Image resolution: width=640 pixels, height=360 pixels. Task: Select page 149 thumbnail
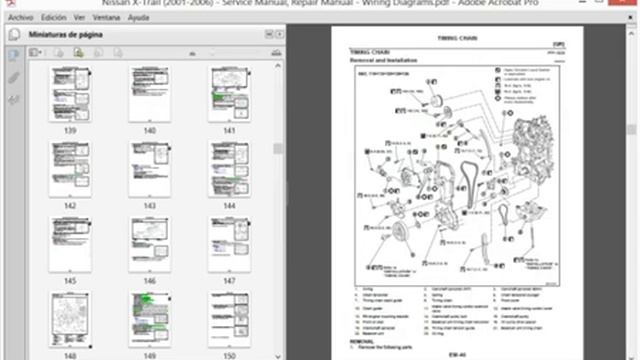(150, 320)
